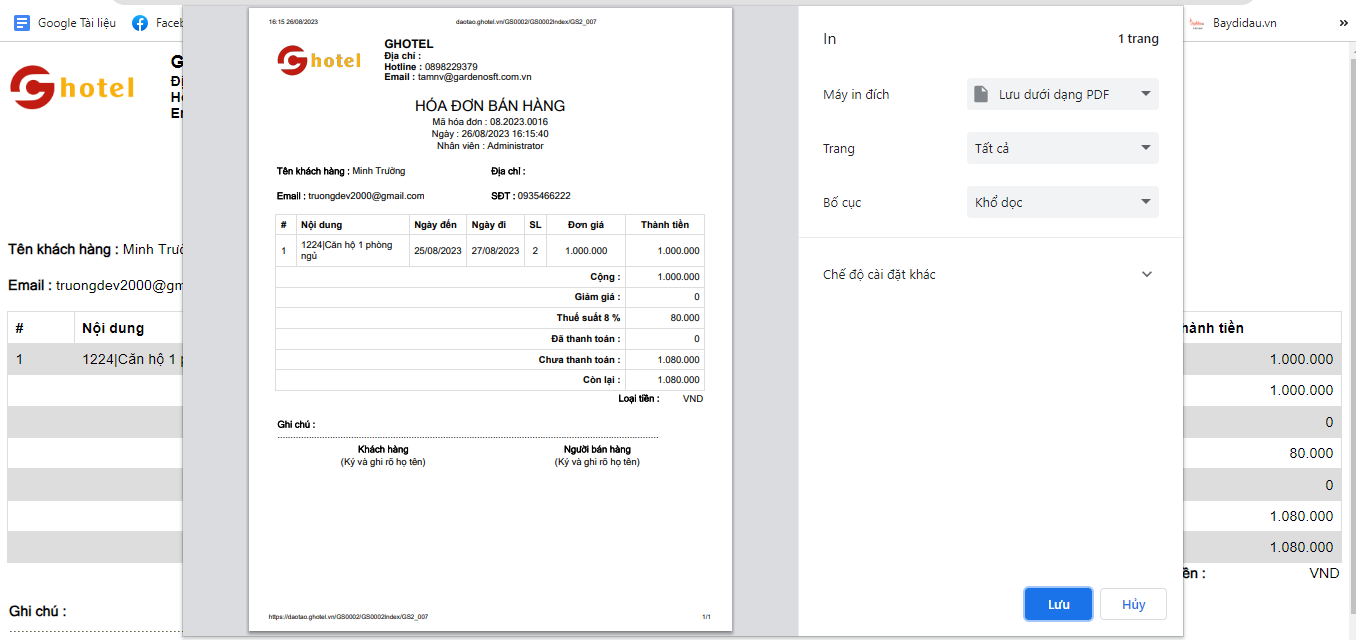The height and width of the screenshot is (640, 1356).
Task: Click the 'Ghi chú :' label on the background page
Action: 38,611
